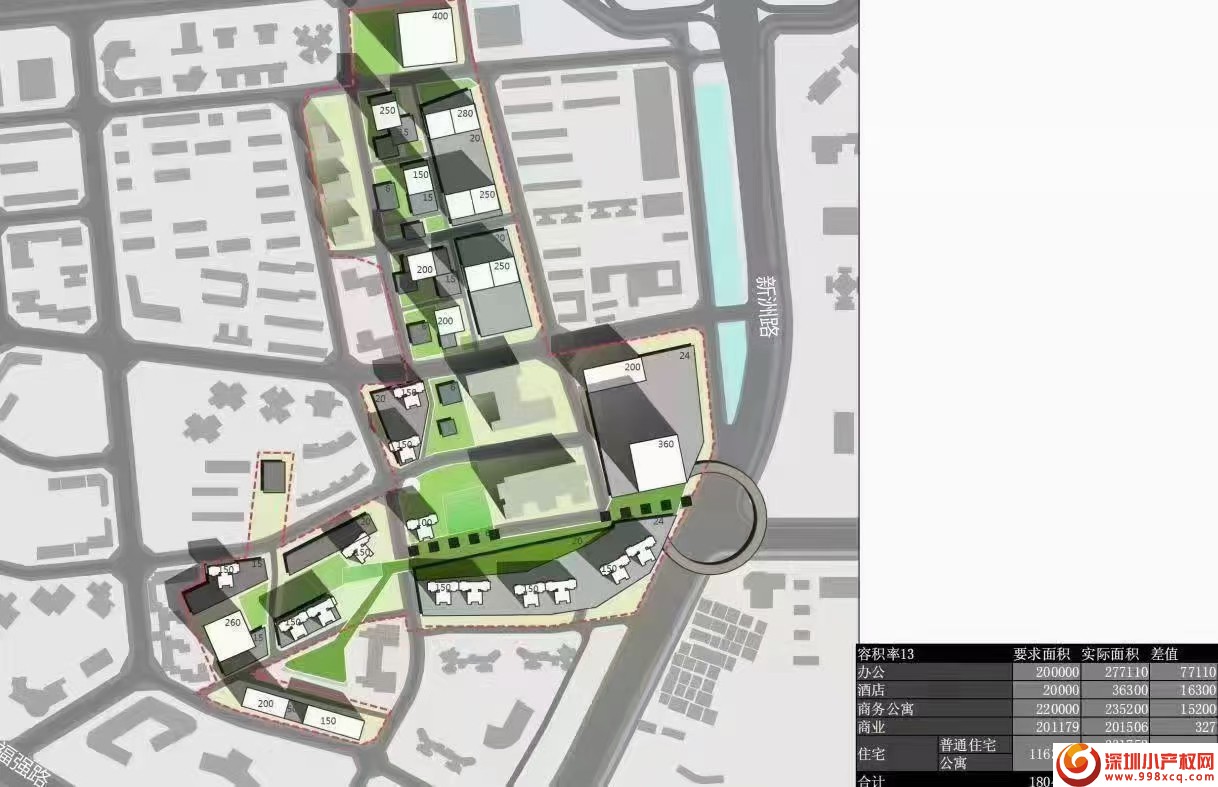Click the 容积率13 table title
Image resolution: width=1218 pixels, height=787 pixels.
tap(886, 654)
